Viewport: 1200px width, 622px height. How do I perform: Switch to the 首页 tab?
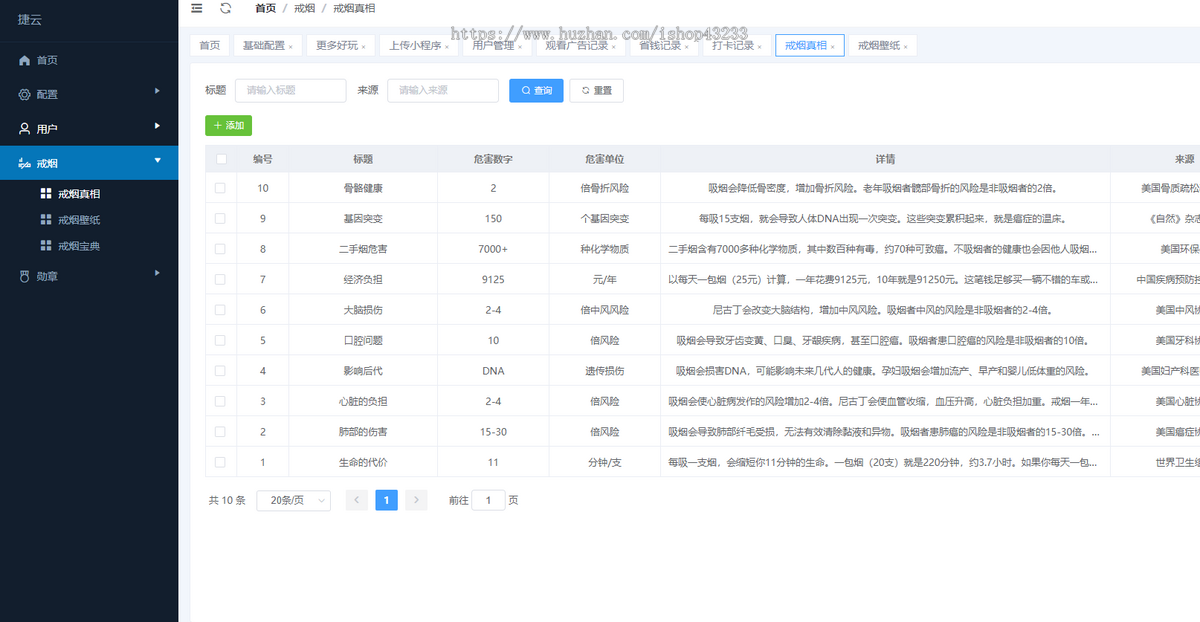[x=209, y=46]
